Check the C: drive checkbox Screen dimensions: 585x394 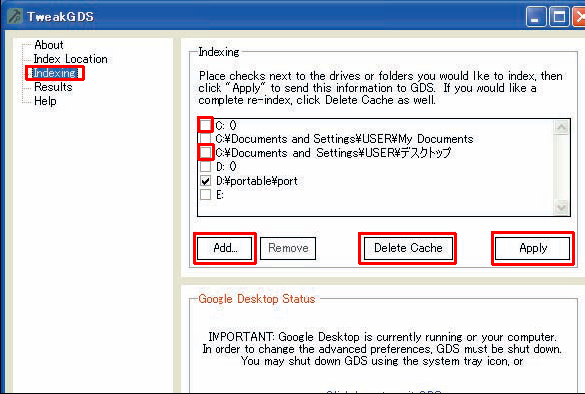point(206,125)
